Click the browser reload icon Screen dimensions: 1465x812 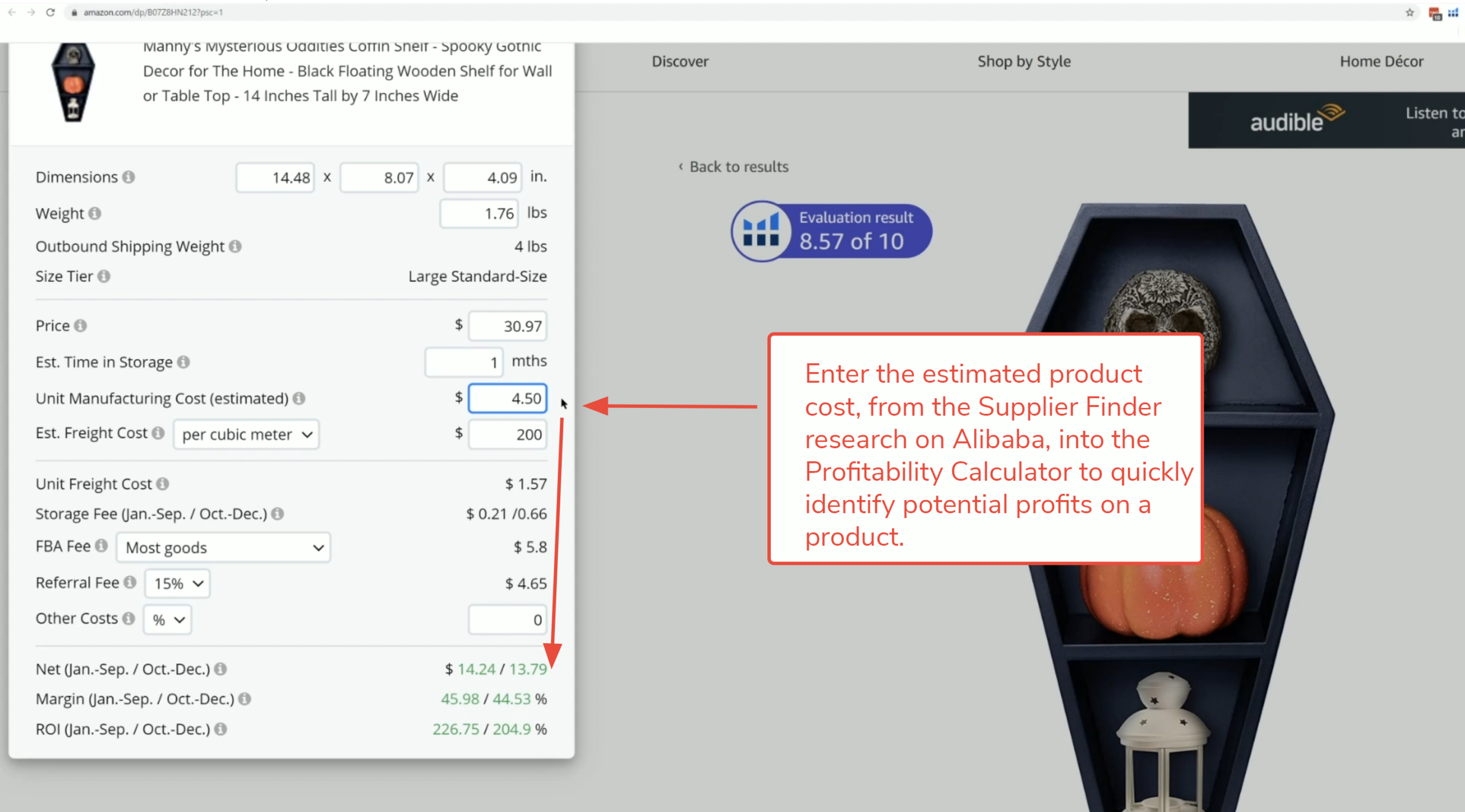(x=50, y=12)
